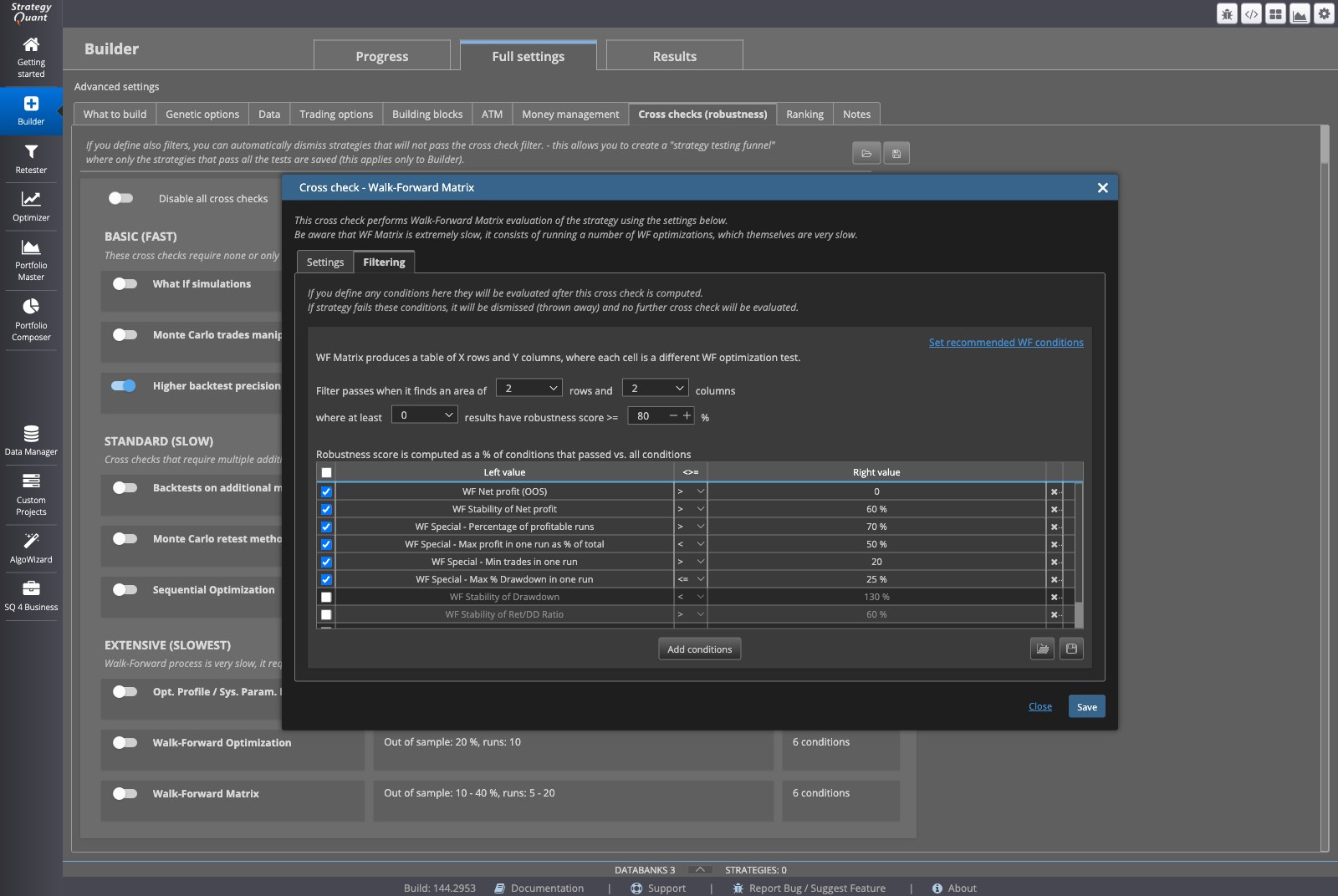This screenshot has width=1338, height=896.
Task: Open the Optimizer module
Action: [31, 206]
